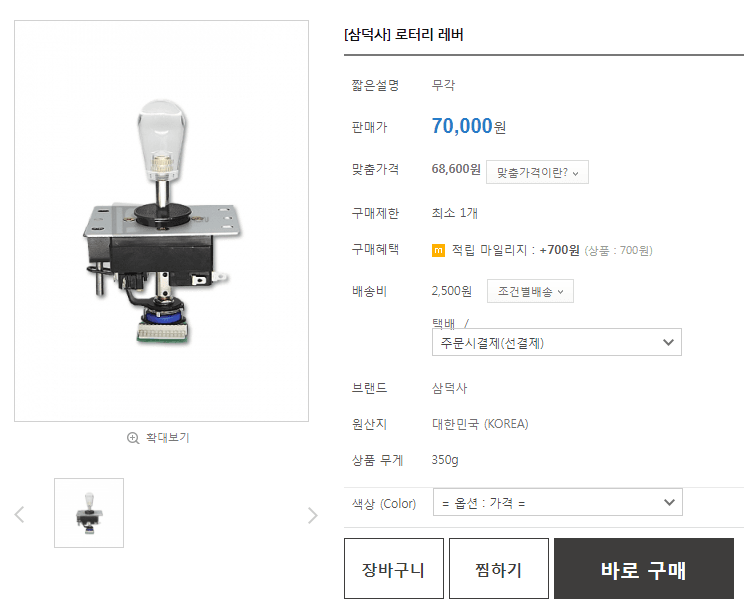The image size is (751, 610).
Task: Click the 70,000원 sale price
Action: click(x=468, y=126)
